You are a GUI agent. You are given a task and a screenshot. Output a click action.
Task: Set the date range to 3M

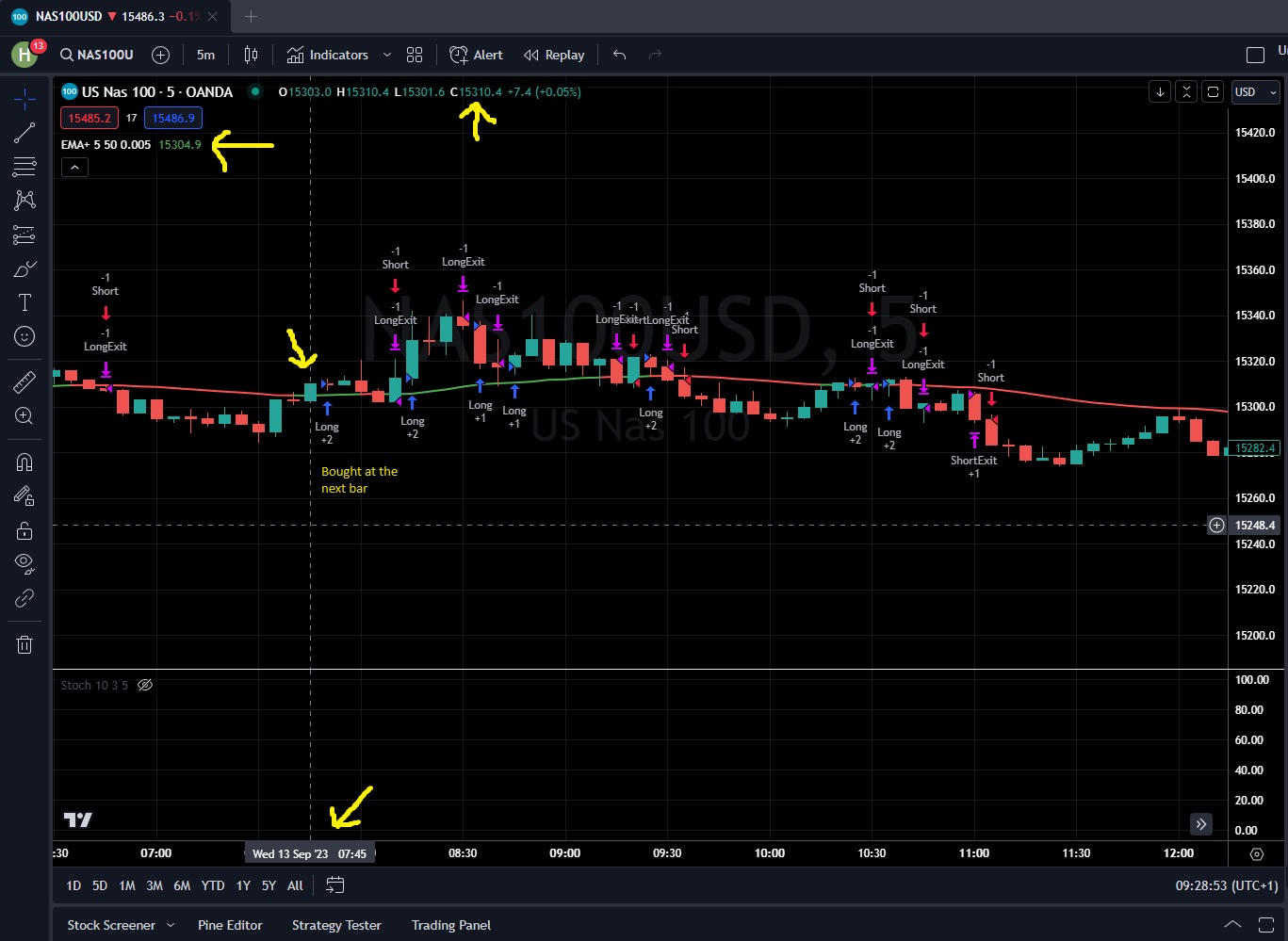pos(155,885)
